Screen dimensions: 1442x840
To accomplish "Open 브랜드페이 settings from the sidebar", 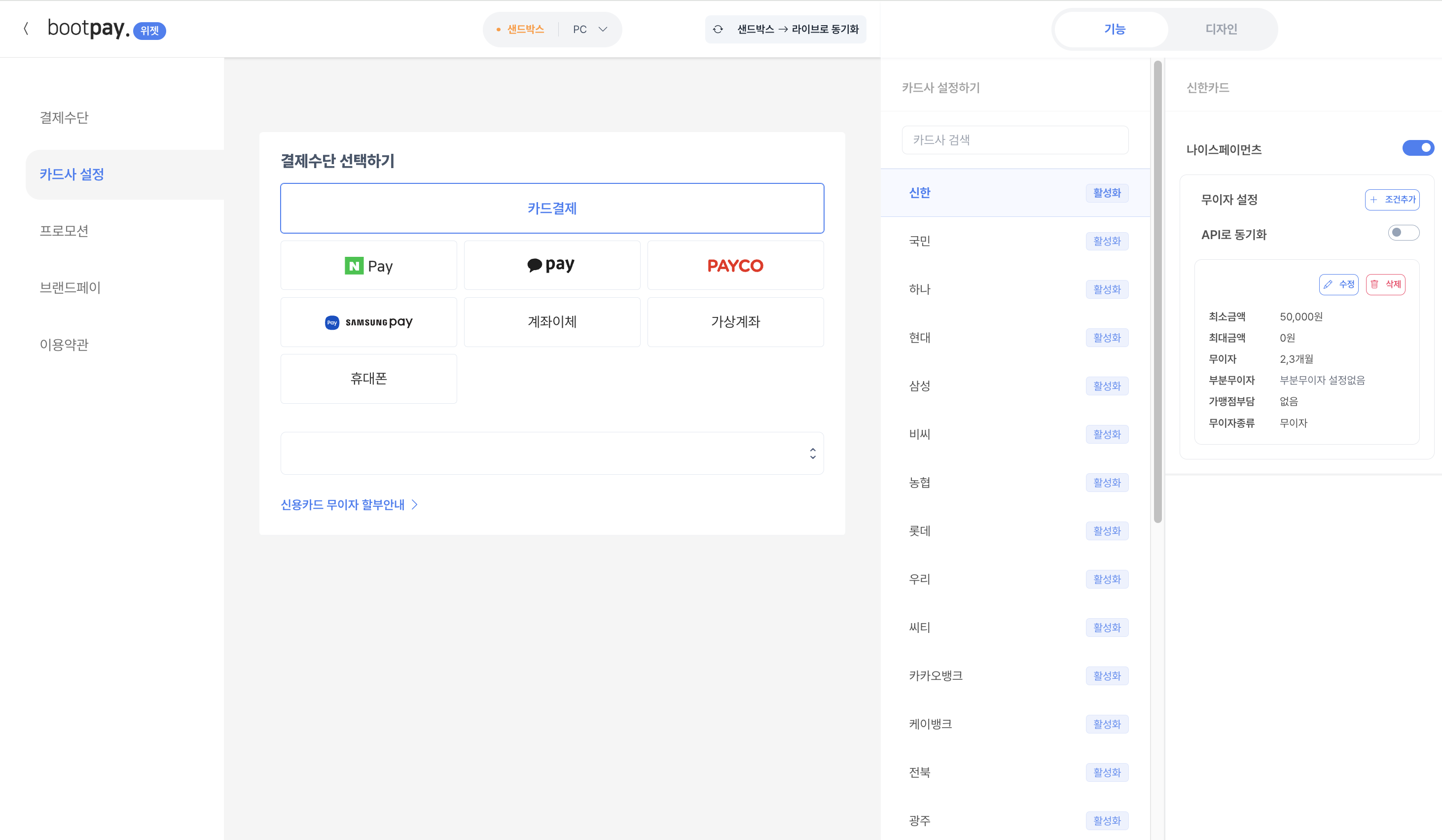I will (x=71, y=287).
